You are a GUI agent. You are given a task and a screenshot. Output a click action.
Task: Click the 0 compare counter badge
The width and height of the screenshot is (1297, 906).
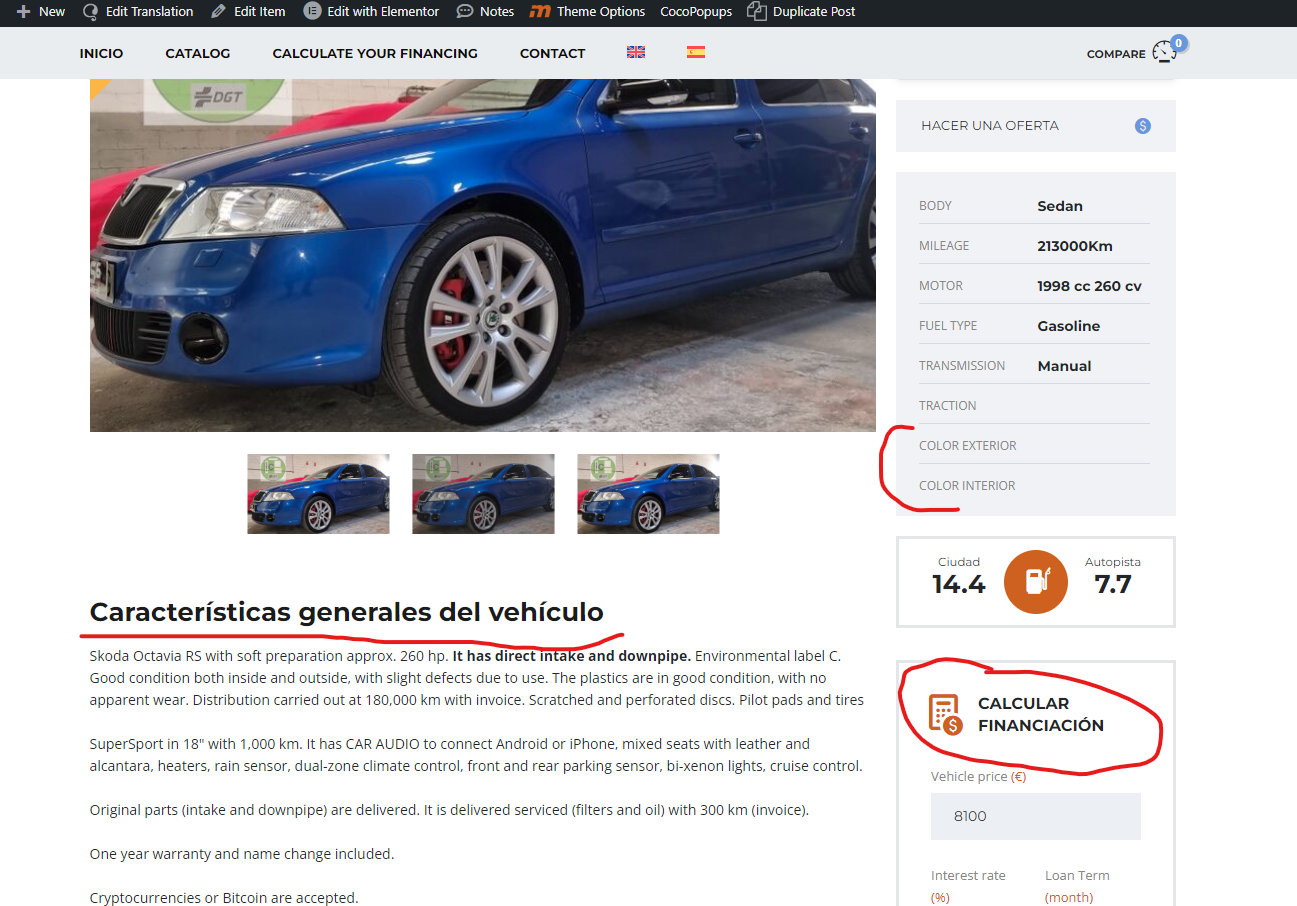tap(1179, 43)
